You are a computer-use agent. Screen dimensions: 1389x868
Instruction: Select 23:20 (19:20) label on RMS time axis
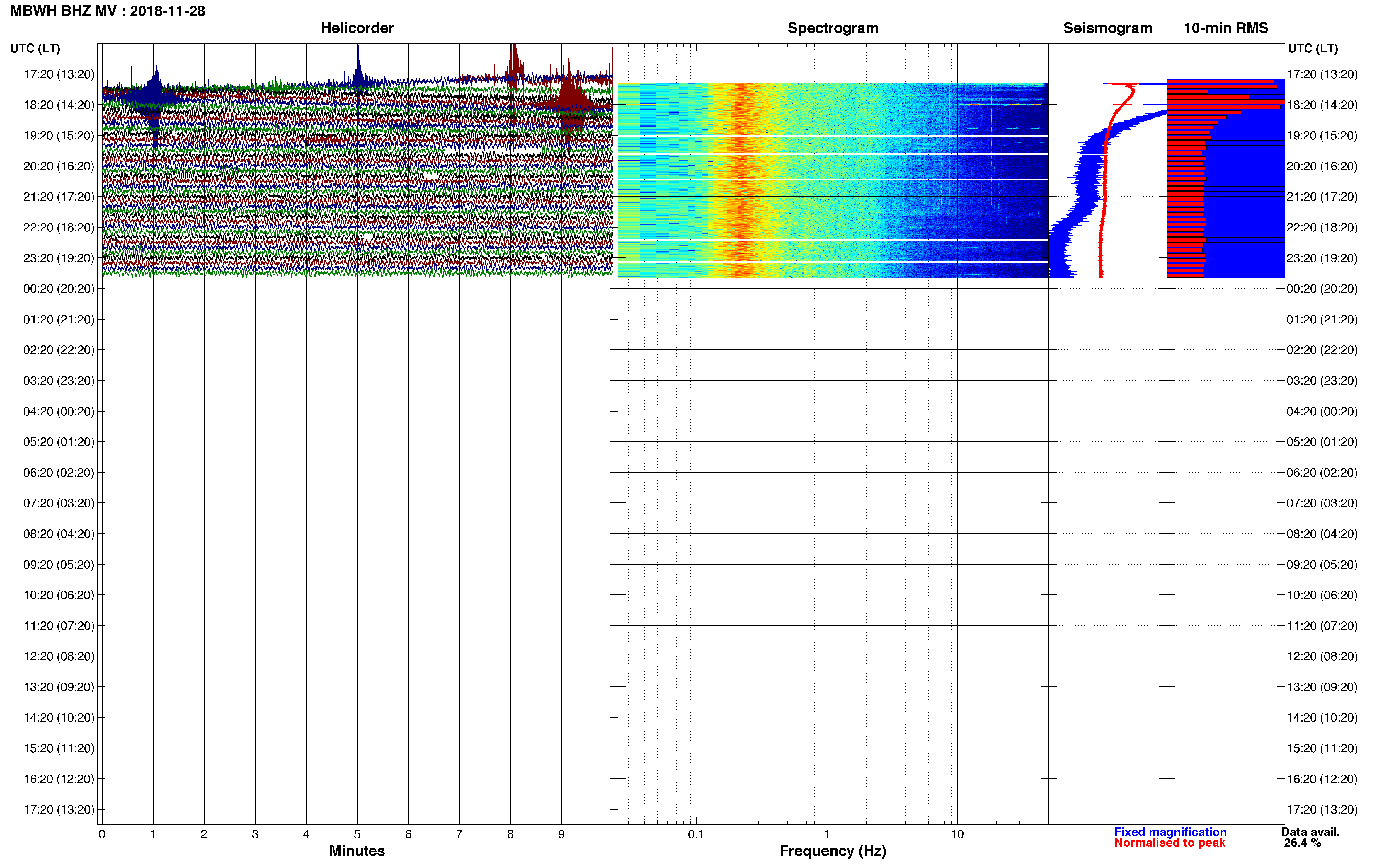tap(1322, 258)
